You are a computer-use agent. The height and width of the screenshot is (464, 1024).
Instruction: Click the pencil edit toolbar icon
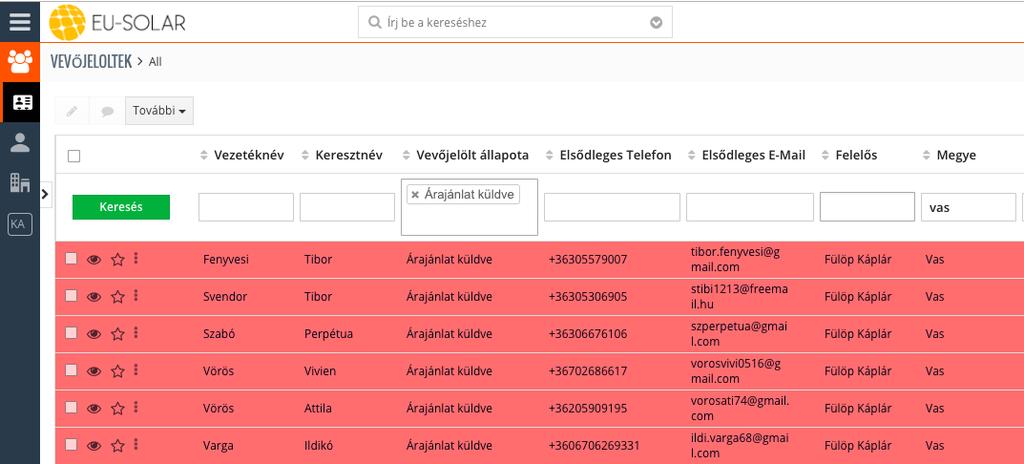pyautogui.click(x=72, y=111)
